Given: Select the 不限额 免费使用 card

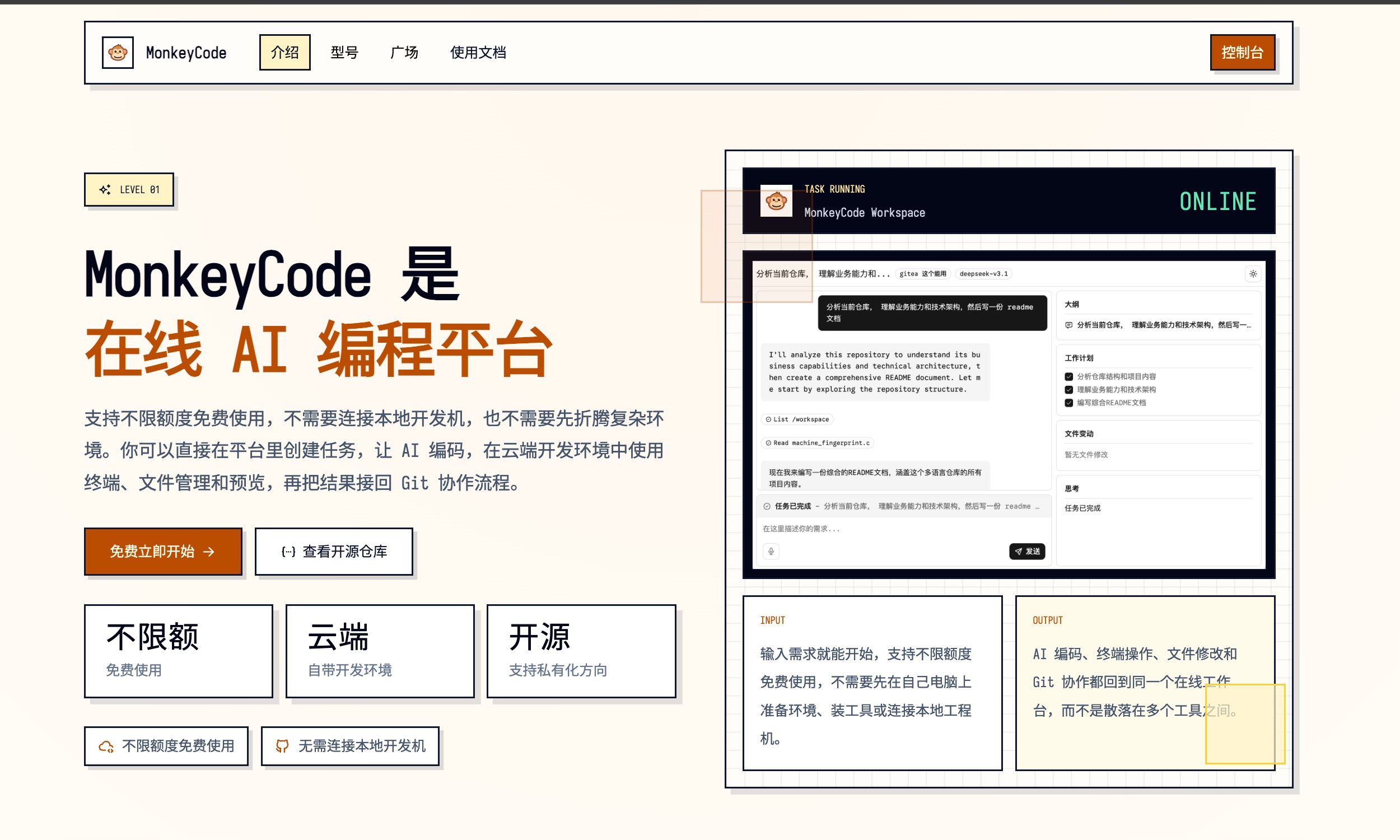Looking at the screenshot, I should [179, 651].
